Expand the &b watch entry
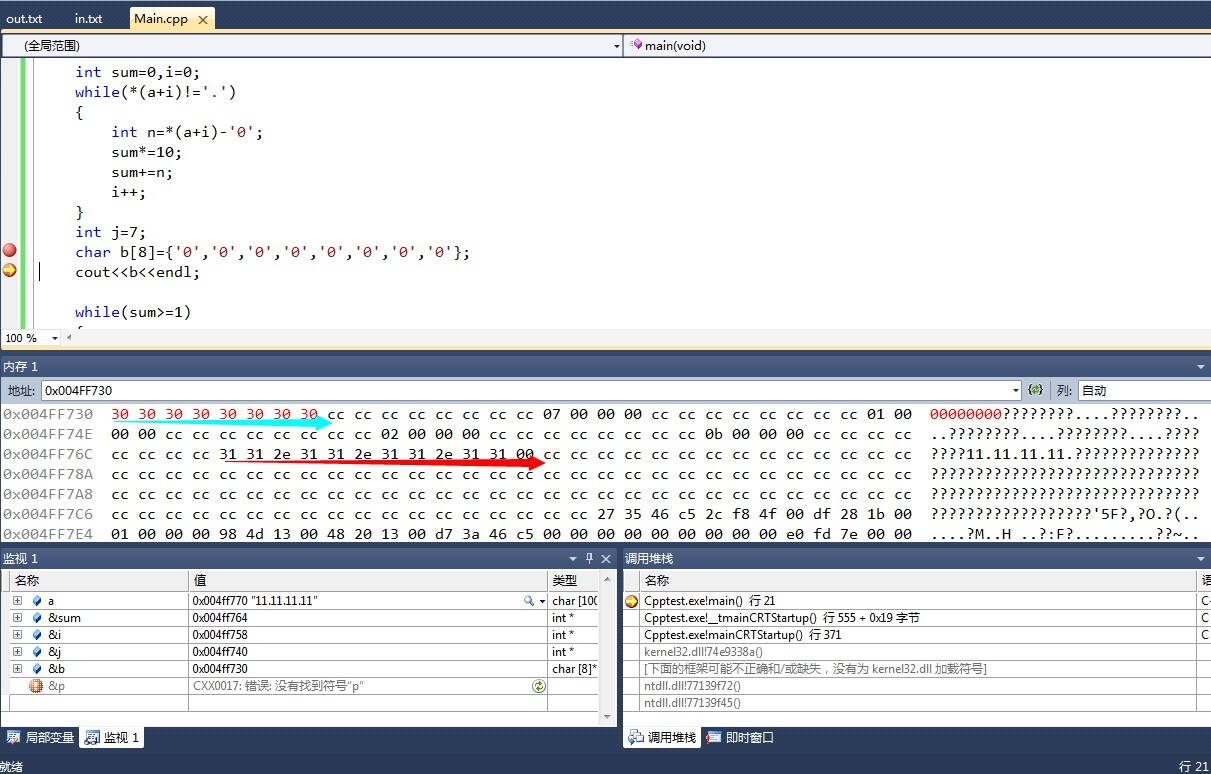Viewport: 1211px width, 774px height. tap(17, 669)
